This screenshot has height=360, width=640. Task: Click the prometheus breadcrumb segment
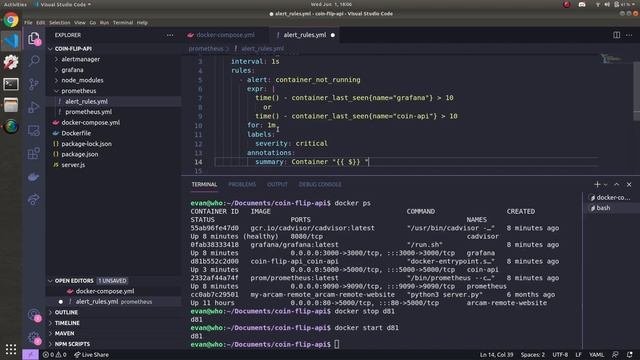click(206, 49)
